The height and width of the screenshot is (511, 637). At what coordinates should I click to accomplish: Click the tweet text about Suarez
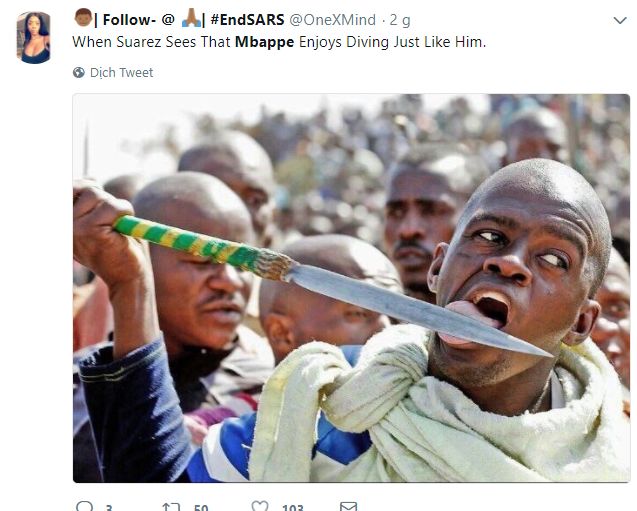[x=150, y=43]
